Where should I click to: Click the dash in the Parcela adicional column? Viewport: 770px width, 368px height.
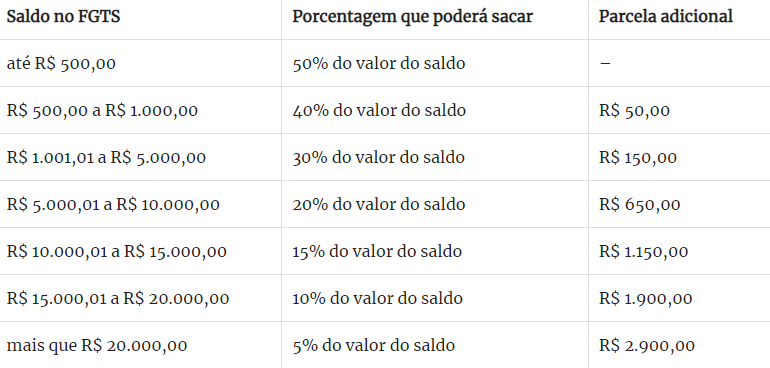pos(605,64)
